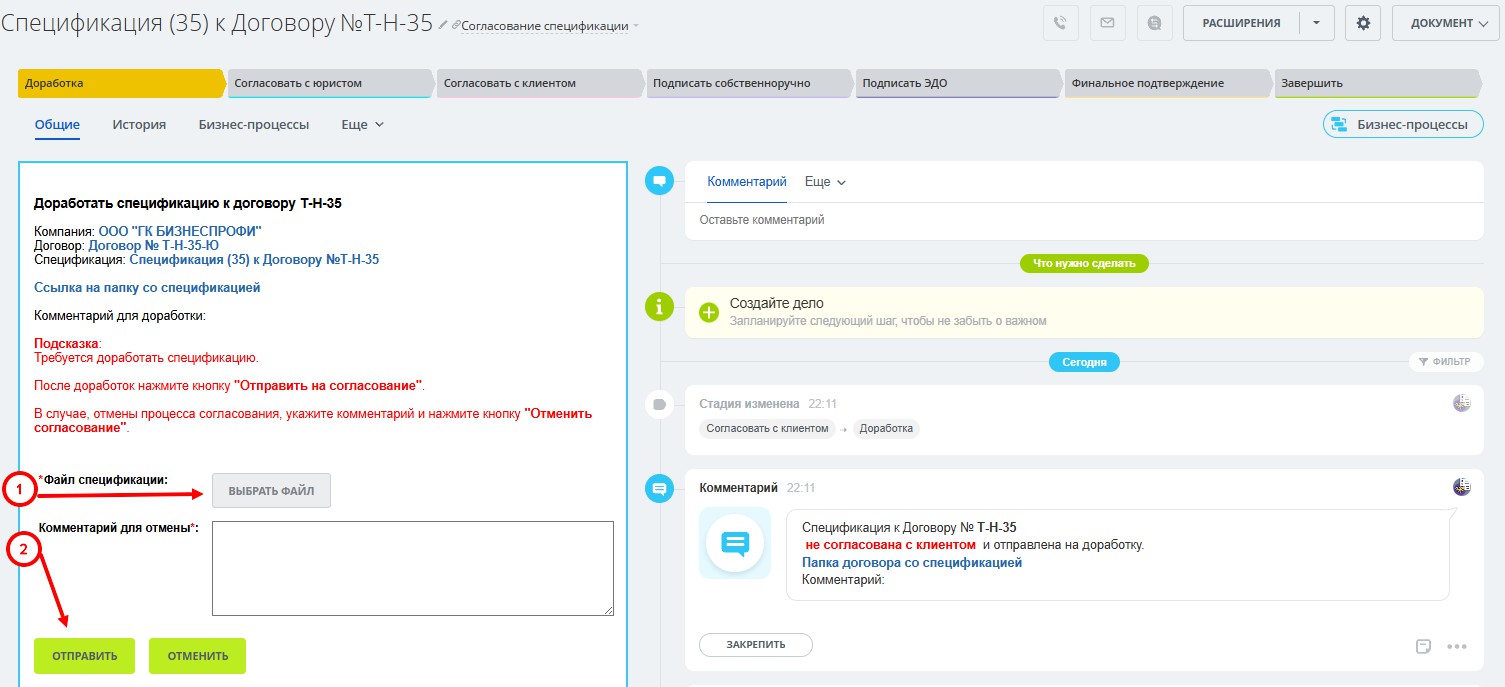Click the email envelope icon button

(x=1107, y=23)
